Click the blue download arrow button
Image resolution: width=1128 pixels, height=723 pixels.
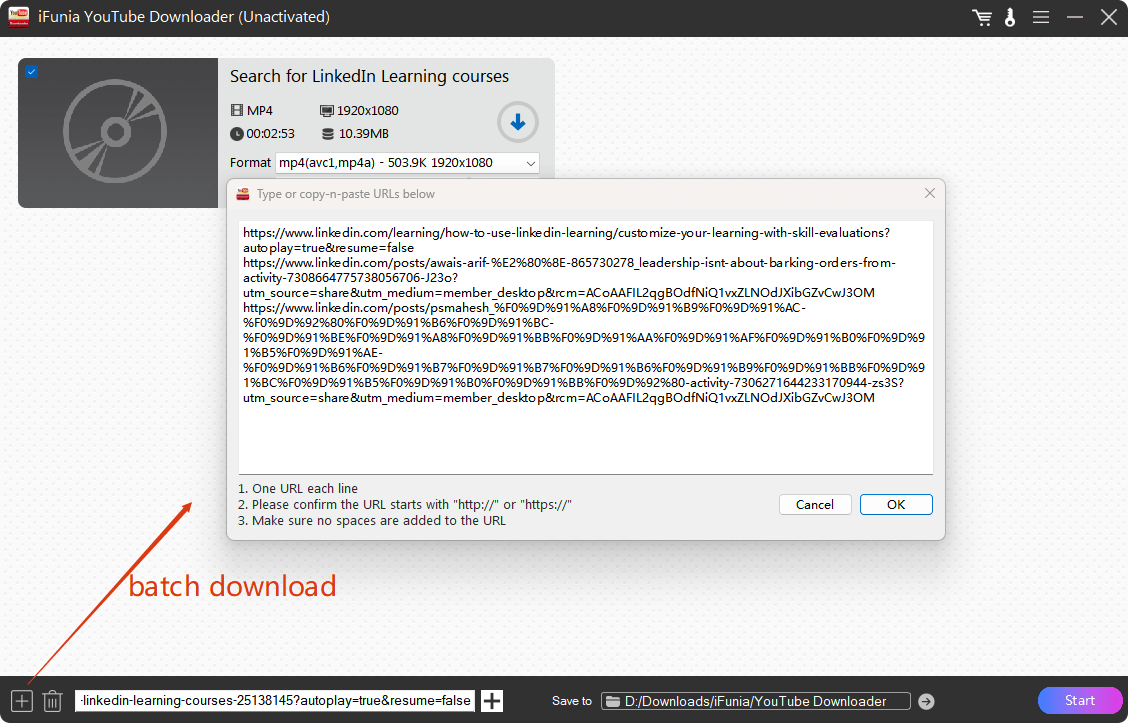click(x=517, y=123)
